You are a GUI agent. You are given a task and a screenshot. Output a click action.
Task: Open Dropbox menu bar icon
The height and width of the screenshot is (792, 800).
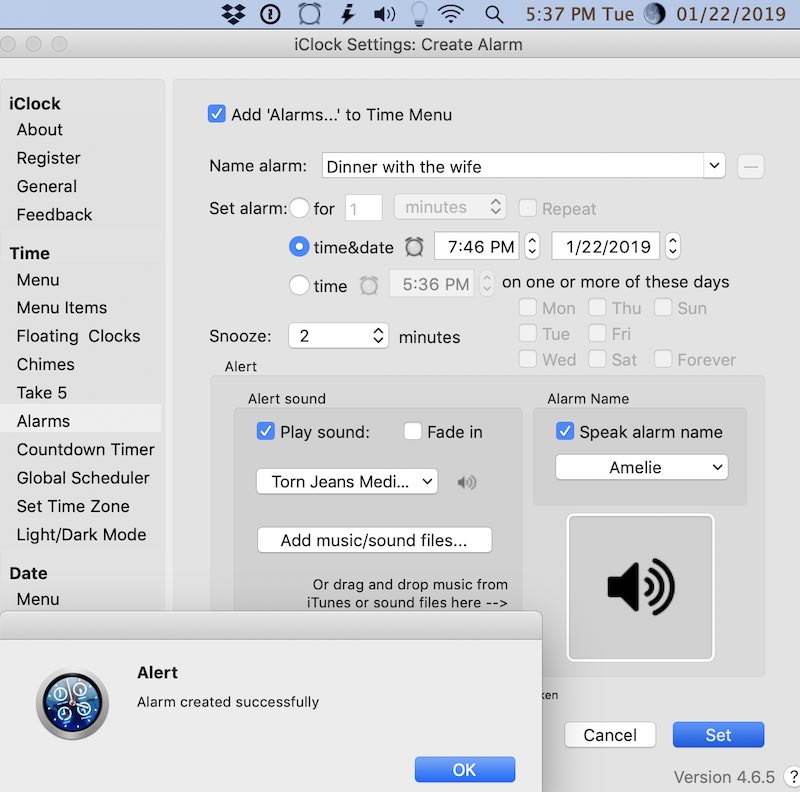233,14
